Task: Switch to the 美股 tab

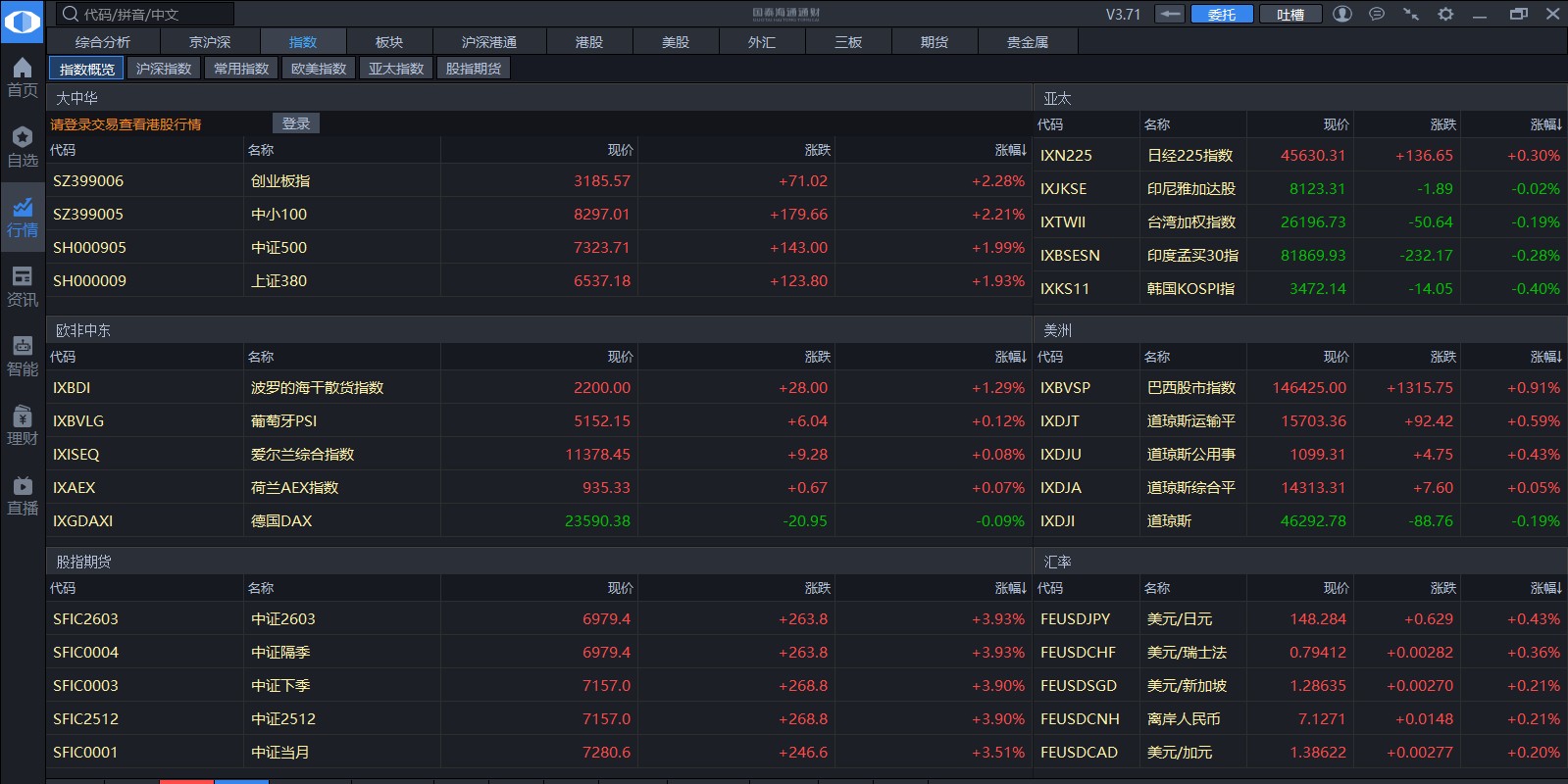Action: (x=676, y=42)
